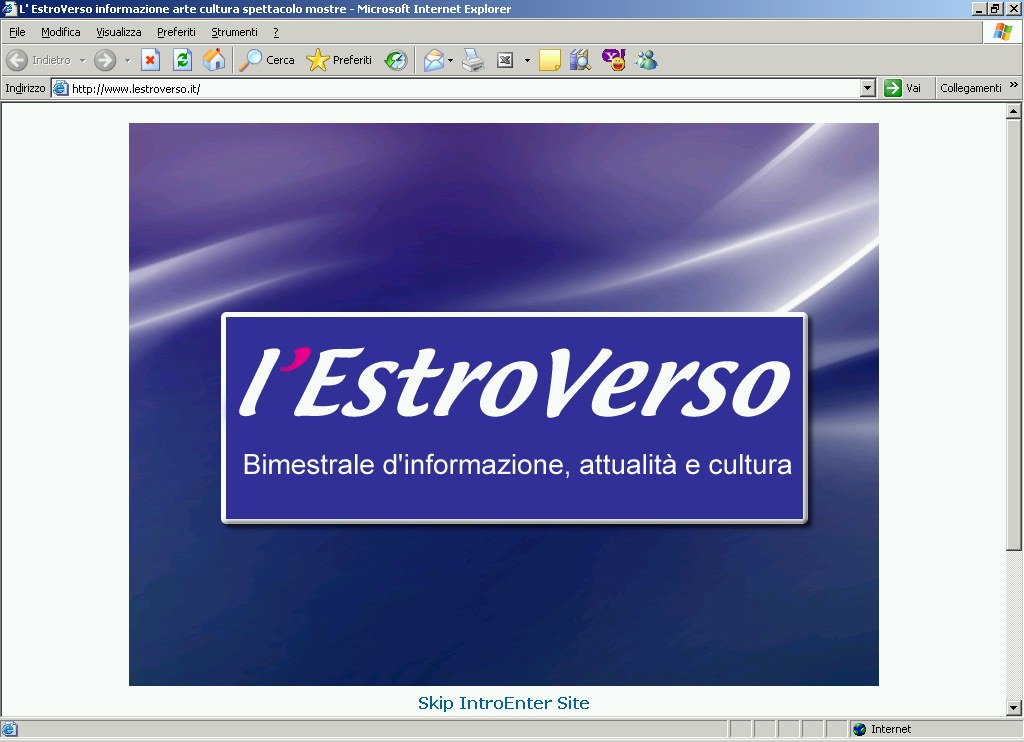Open the Collegamenti links bar
The width and height of the screenshot is (1024, 742).
pyautogui.click(x=970, y=88)
